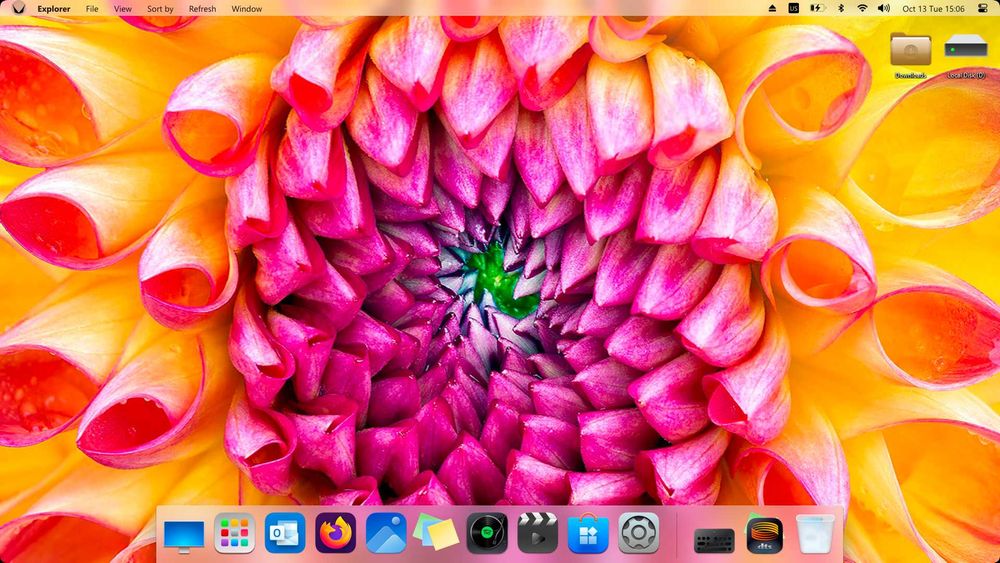Open the DTS audio app in dock
The width and height of the screenshot is (1000, 563).
pyautogui.click(x=765, y=536)
